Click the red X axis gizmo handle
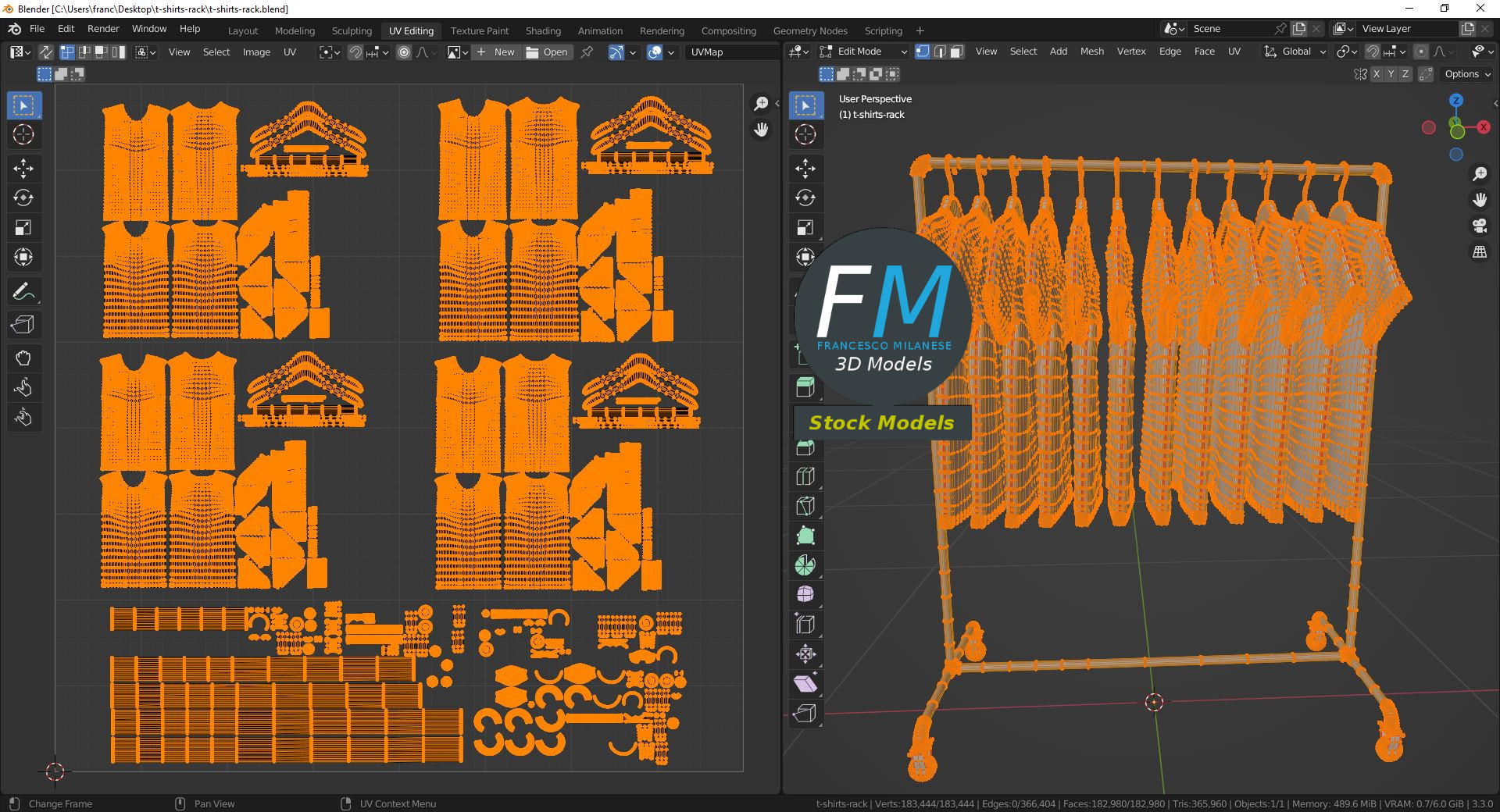This screenshot has height=812, width=1500. (x=1484, y=126)
